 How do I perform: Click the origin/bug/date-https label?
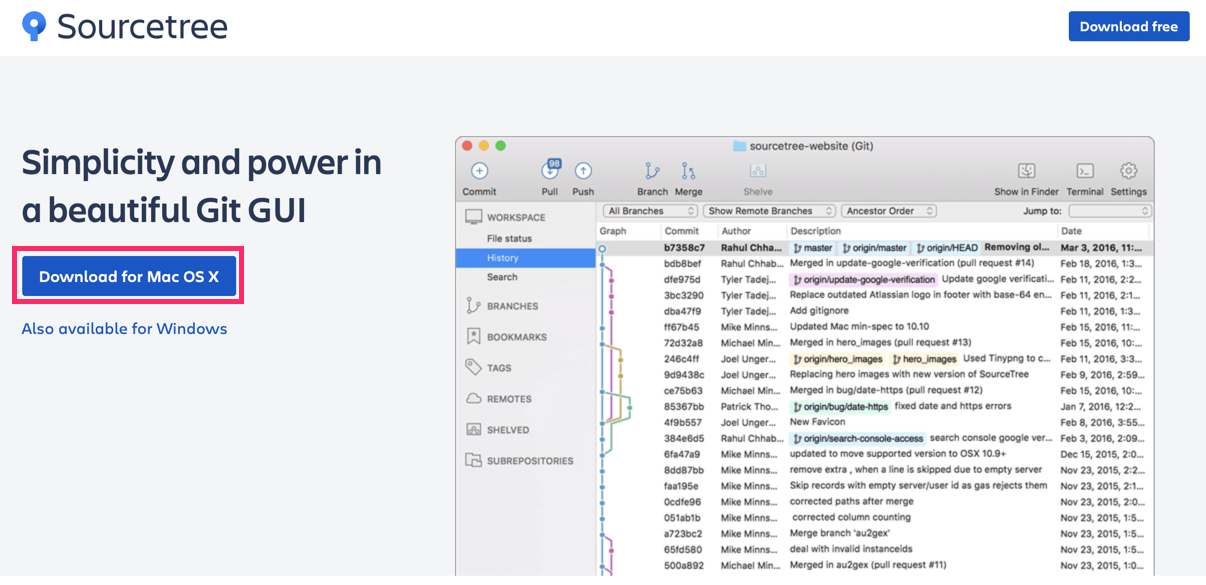point(840,407)
